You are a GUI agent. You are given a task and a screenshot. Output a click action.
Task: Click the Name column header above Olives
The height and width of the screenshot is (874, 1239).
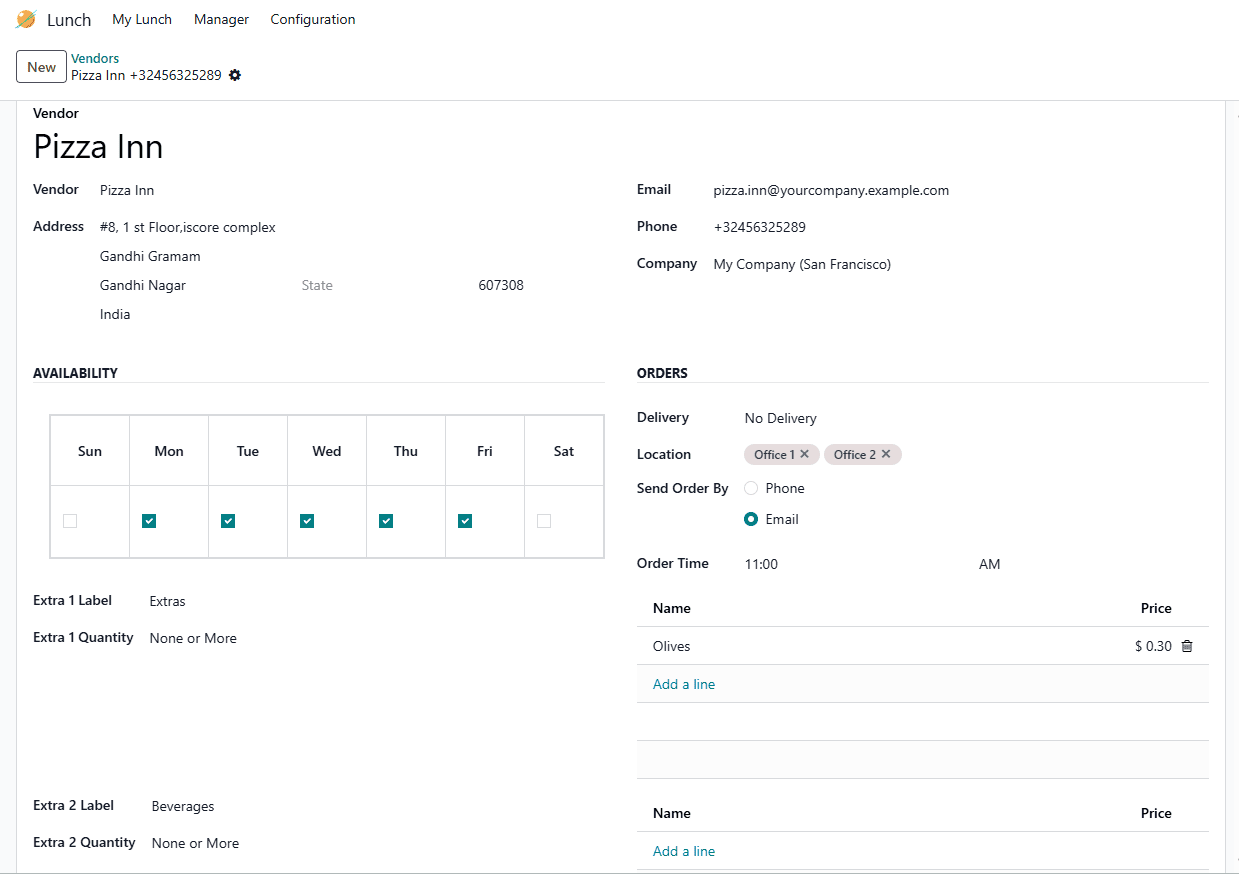(672, 608)
